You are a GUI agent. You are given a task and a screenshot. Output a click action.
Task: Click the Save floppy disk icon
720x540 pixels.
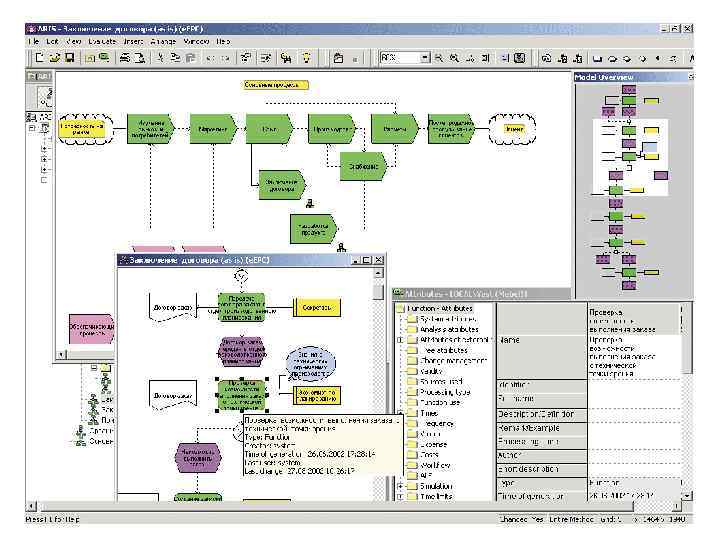(69, 57)
